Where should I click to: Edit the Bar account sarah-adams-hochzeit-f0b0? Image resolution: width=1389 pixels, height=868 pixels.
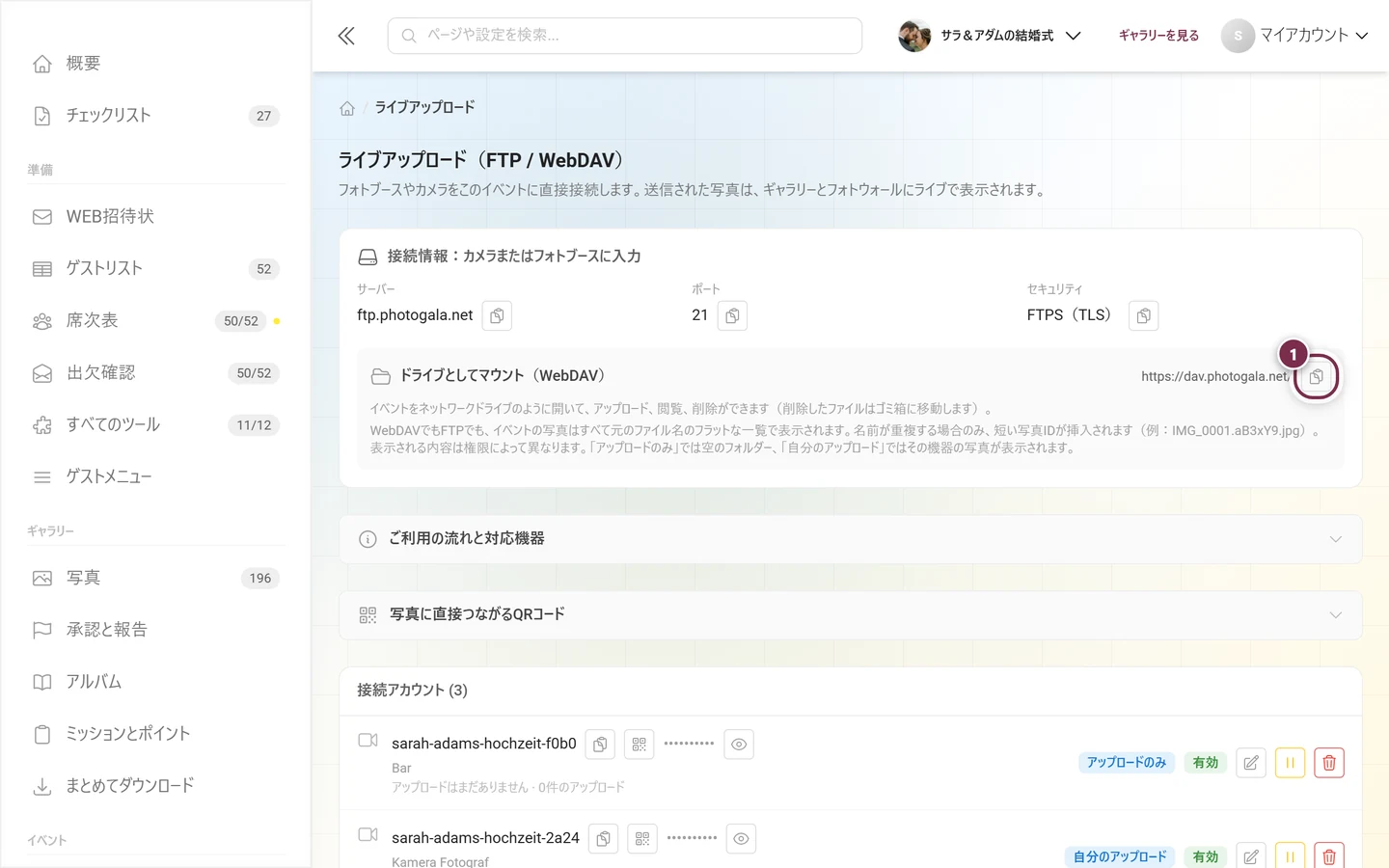[x=1251, y=763]
